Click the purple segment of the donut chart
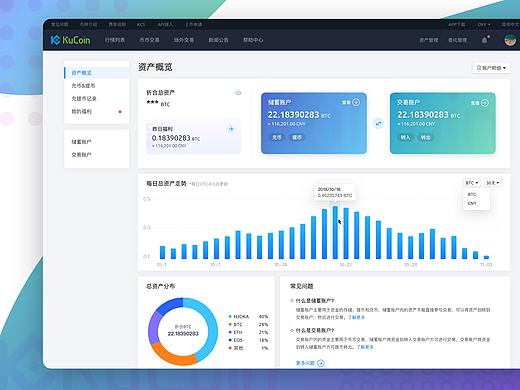This screenshot has height=390, width=520. tap(154, 327)
